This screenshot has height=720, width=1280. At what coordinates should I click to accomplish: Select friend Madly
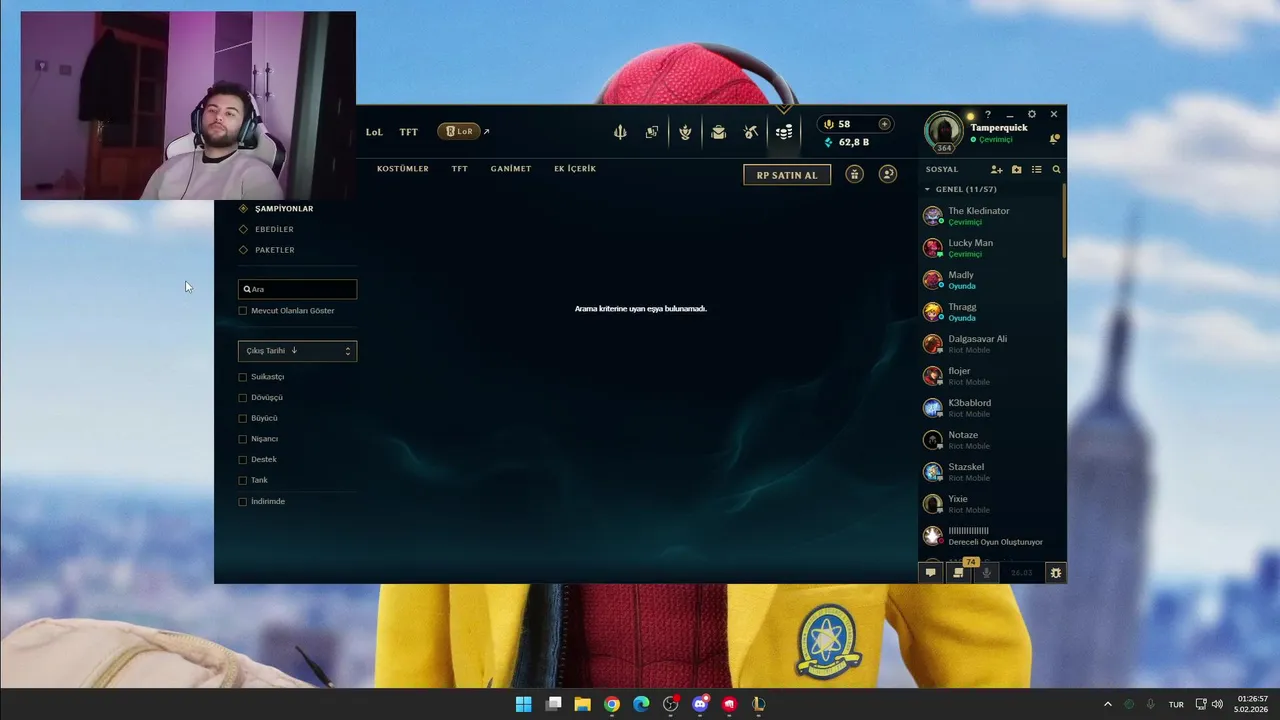tap(989, 280)
